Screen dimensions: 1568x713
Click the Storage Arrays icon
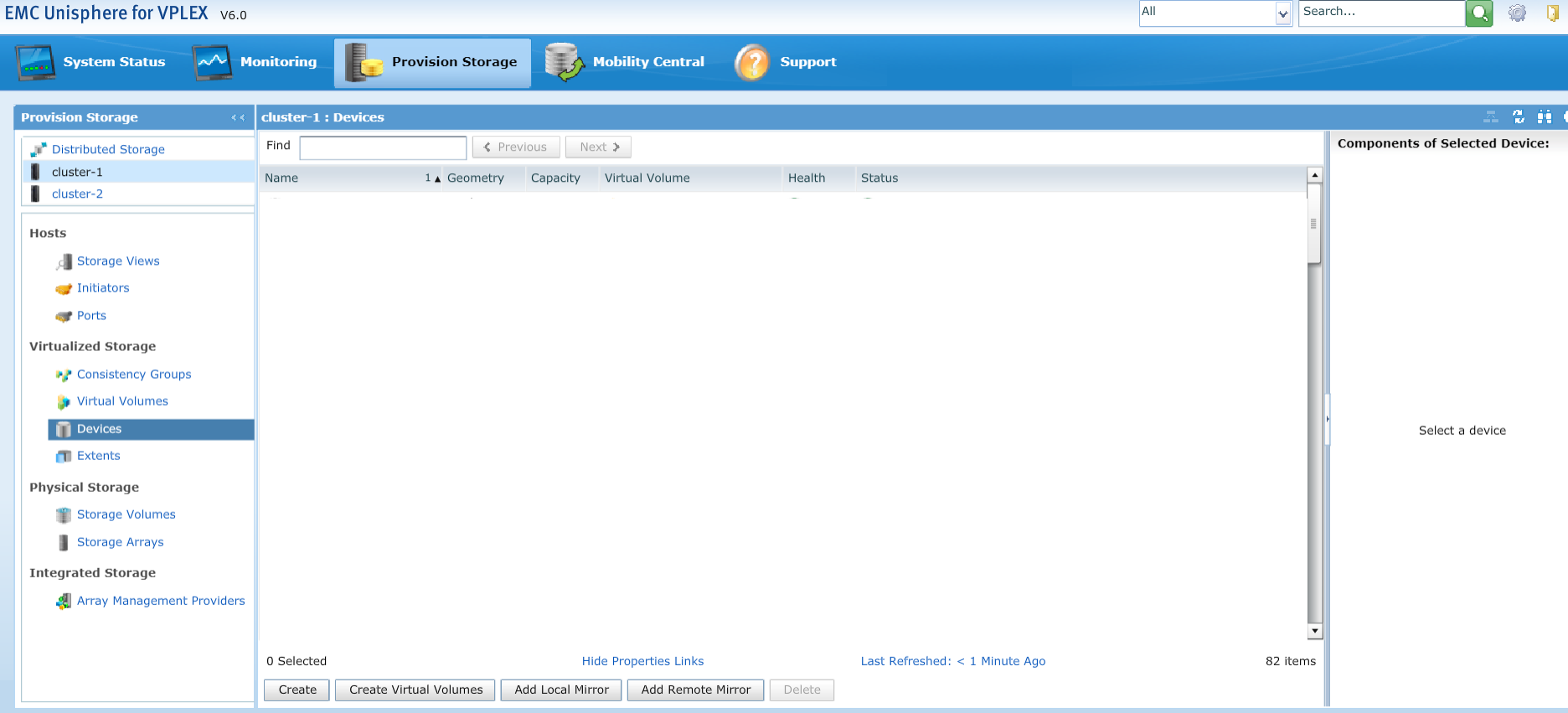pyautogui.click(x=64, y=542)
